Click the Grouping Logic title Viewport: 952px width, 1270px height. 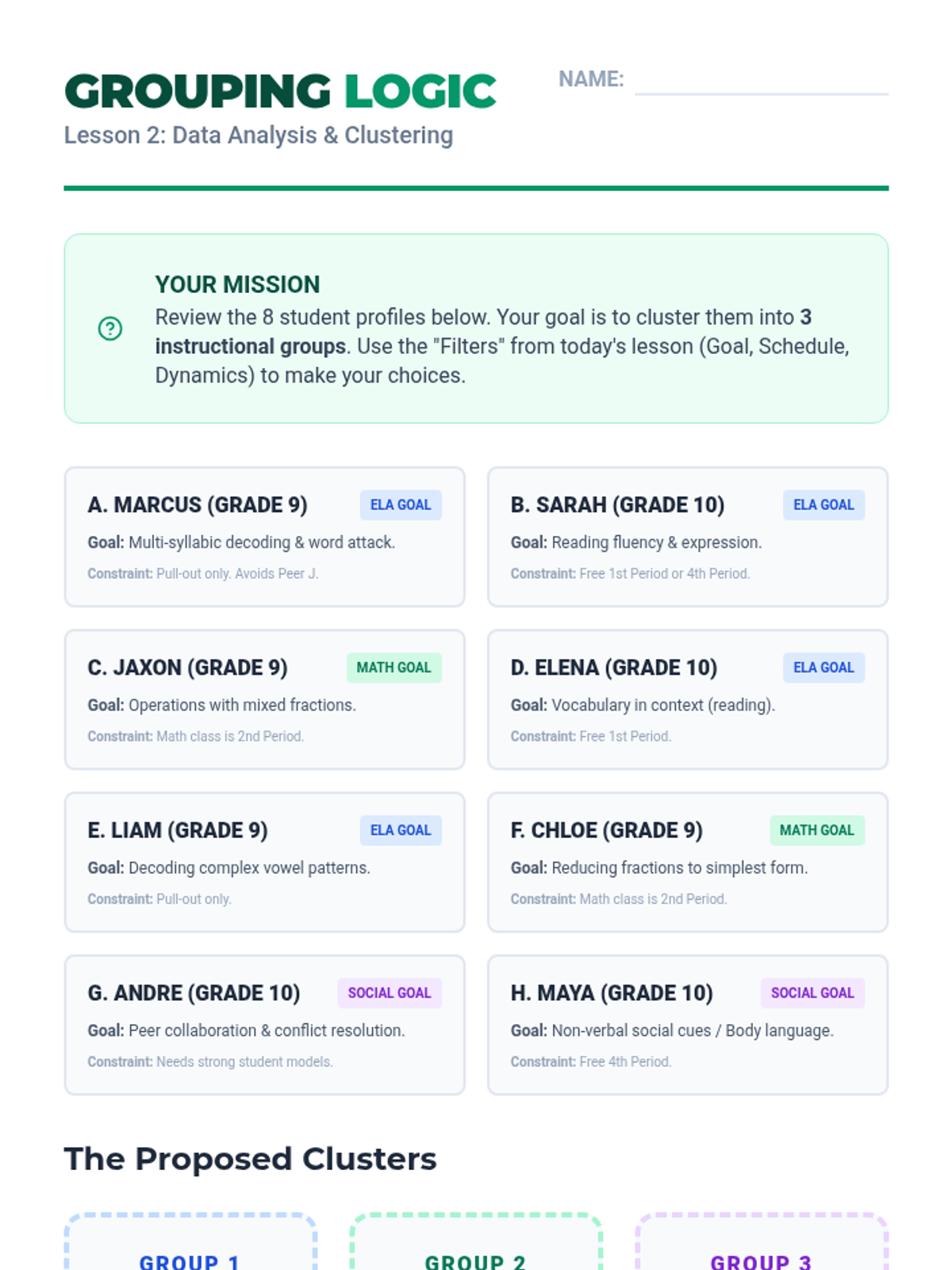click(280, 91)
